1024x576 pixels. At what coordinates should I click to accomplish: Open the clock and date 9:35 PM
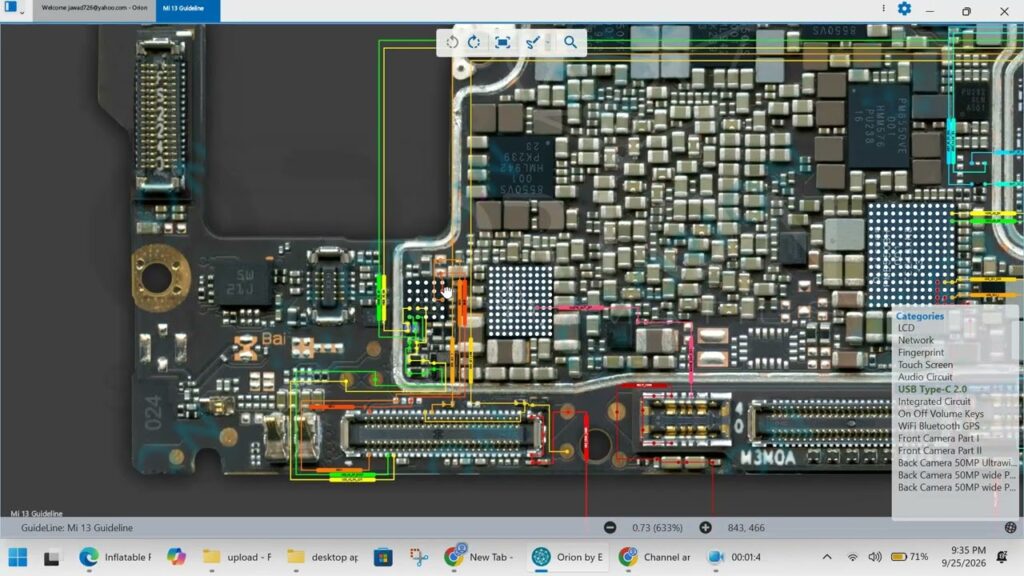964,557
